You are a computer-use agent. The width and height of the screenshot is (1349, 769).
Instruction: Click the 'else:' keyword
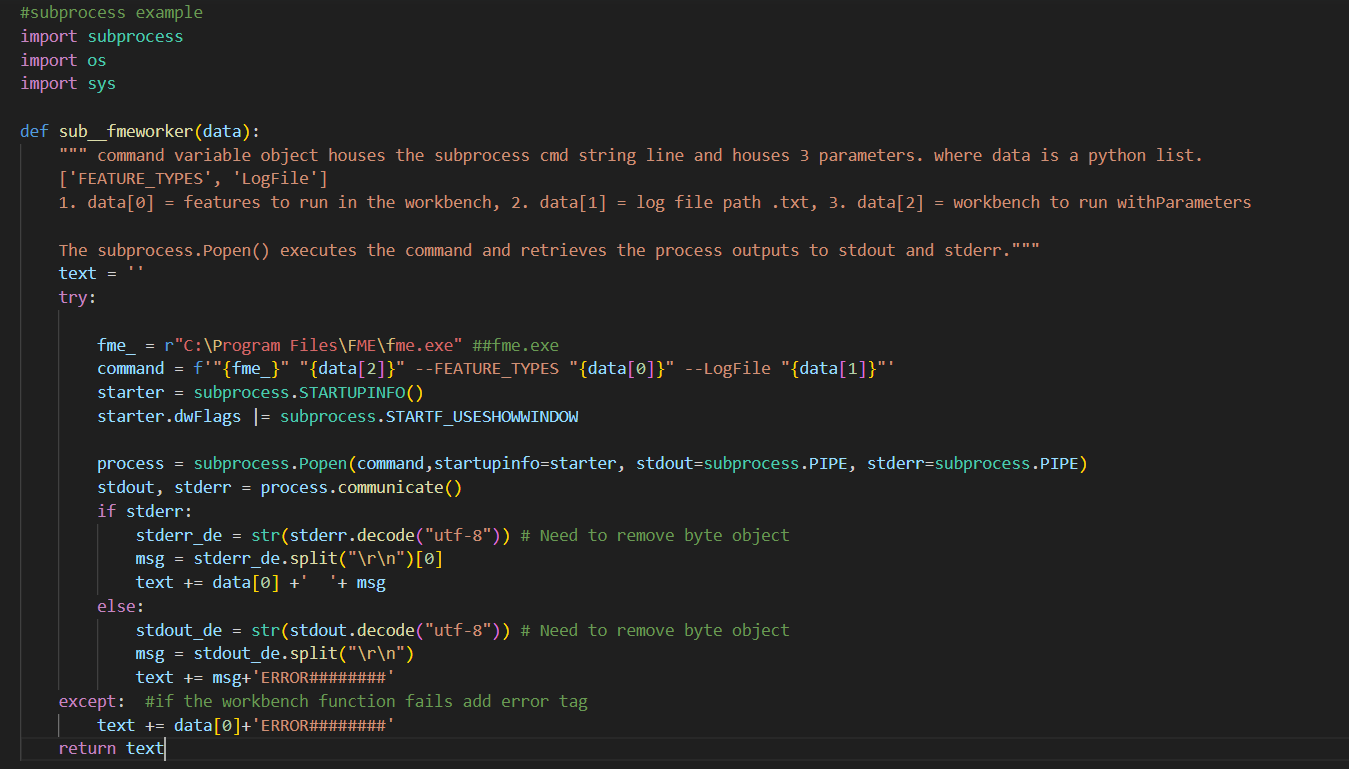[121, 606]
